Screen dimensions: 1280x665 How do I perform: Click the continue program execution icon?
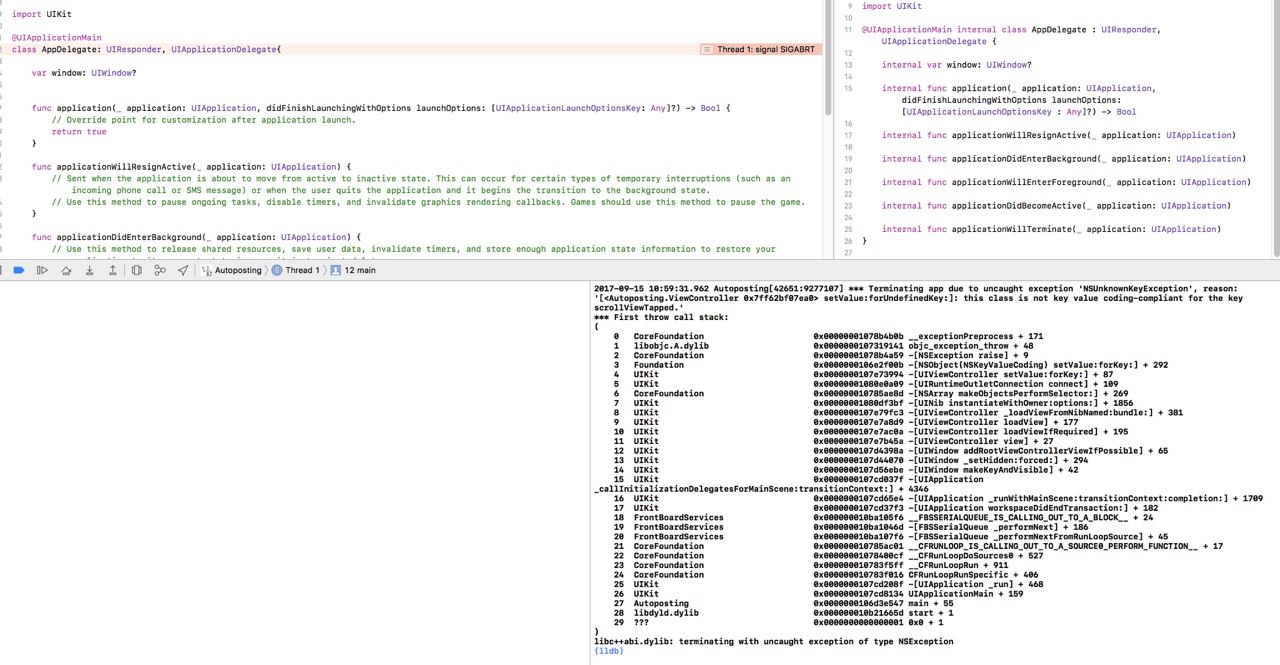(42, 270)
